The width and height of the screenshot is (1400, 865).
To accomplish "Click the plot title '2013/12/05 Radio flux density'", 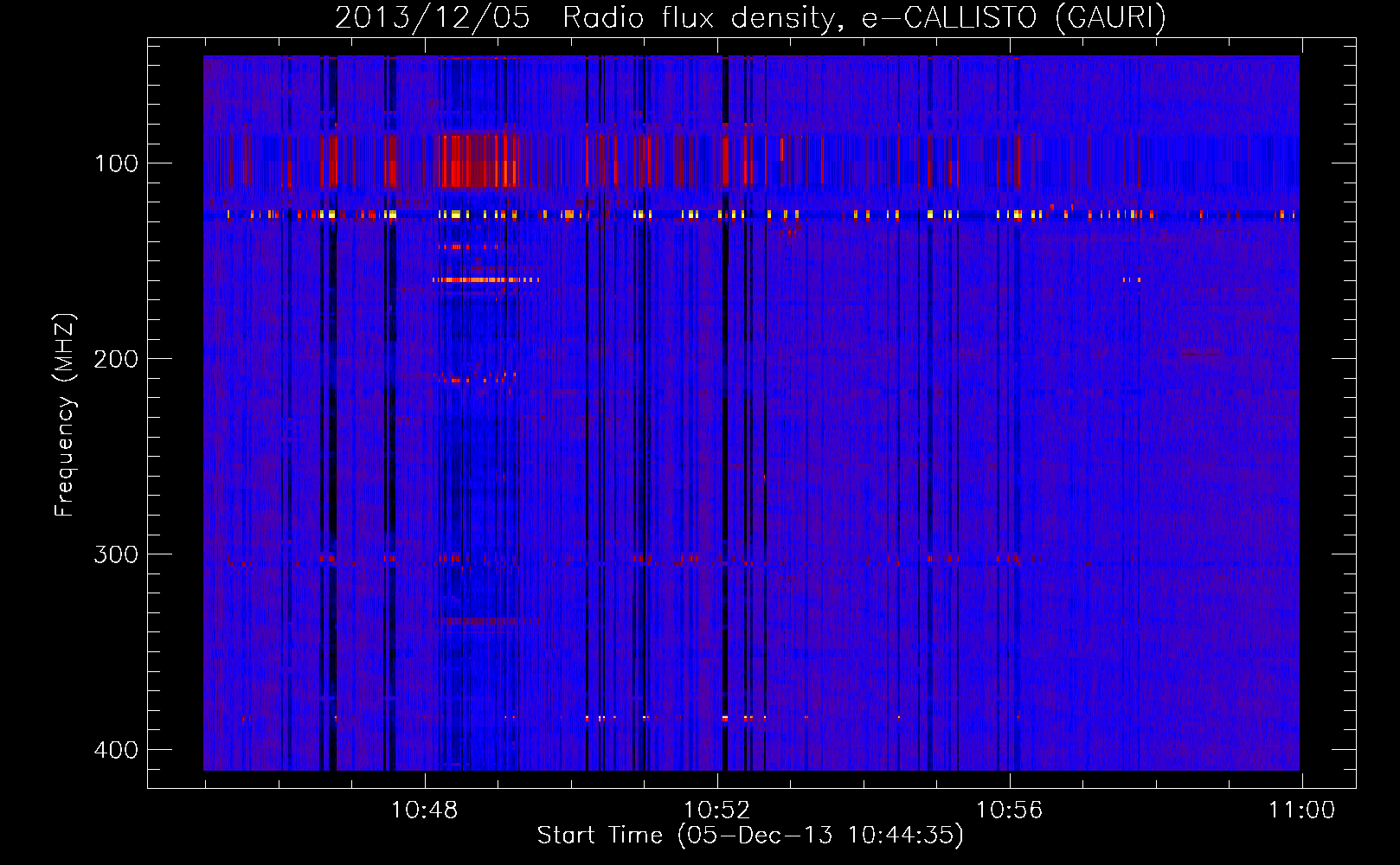I will 750,17.
